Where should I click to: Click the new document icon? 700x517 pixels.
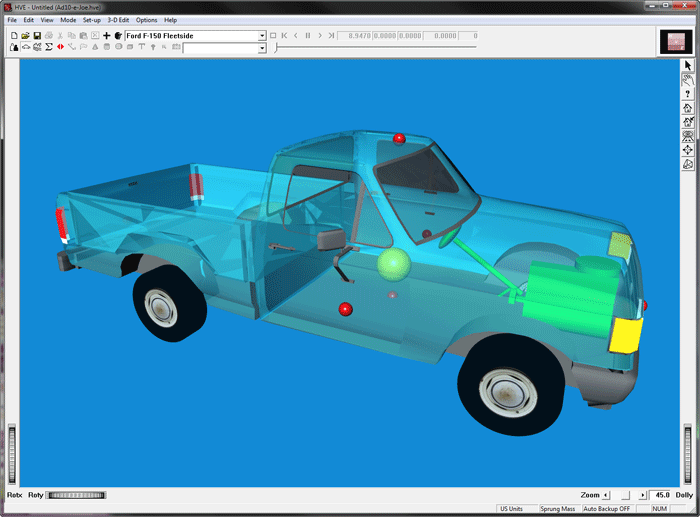click(x=13, y=36)
